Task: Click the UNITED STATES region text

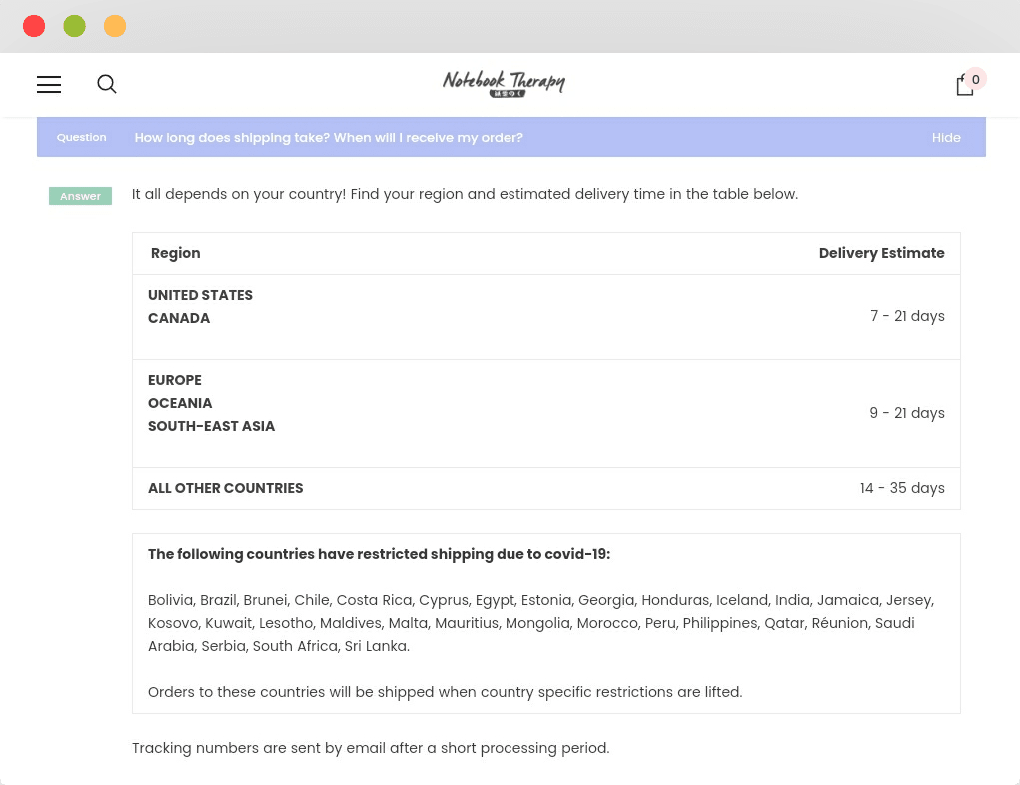Action: click(x=200, y=295)
